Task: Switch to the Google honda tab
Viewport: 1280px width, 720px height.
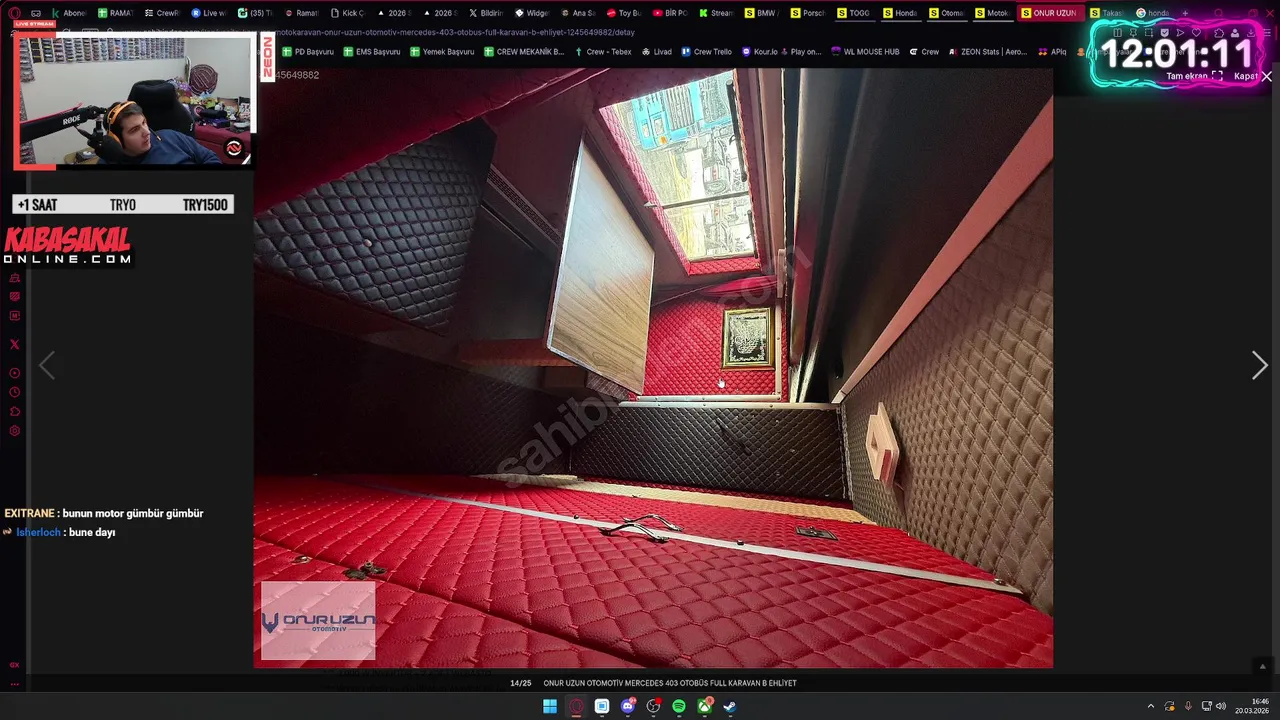Action: [1153, 13]
